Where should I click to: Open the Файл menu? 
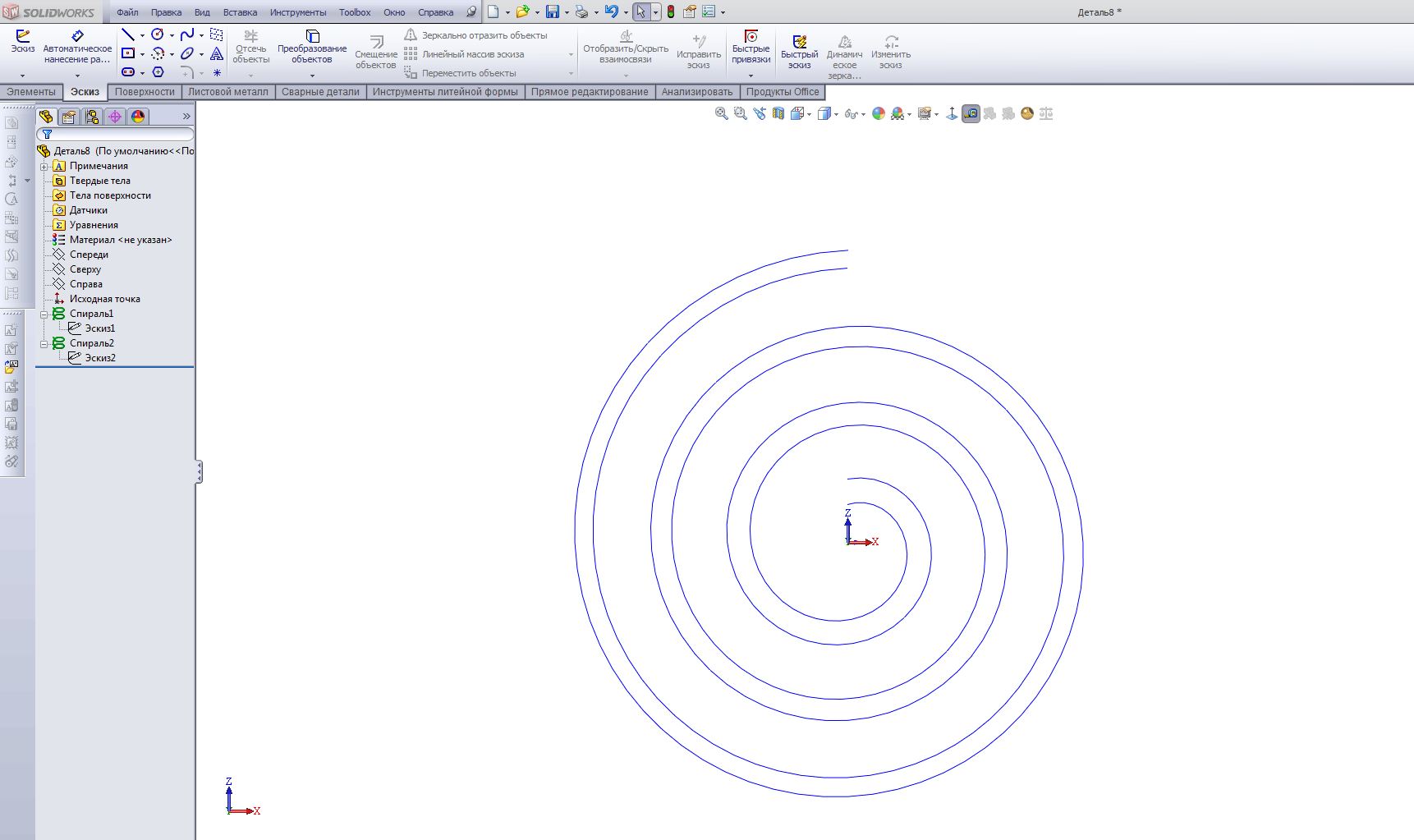coord(127,12)
